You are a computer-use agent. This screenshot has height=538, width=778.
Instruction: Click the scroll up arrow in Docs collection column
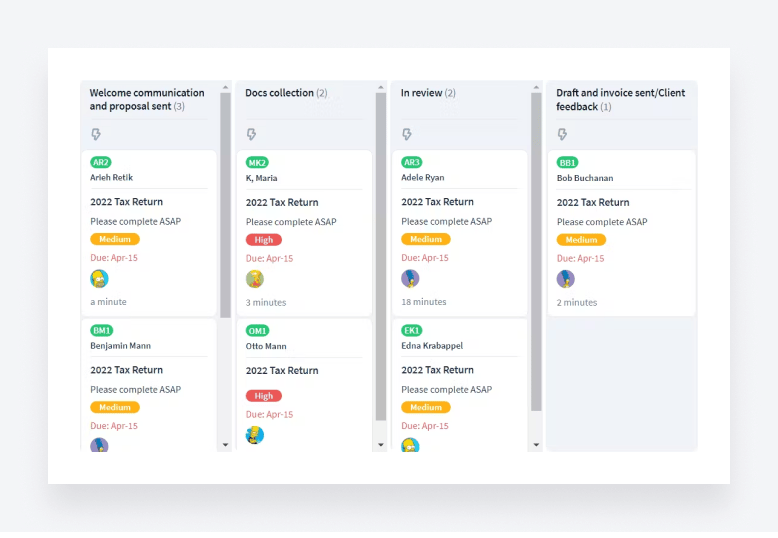pos(381,87)
